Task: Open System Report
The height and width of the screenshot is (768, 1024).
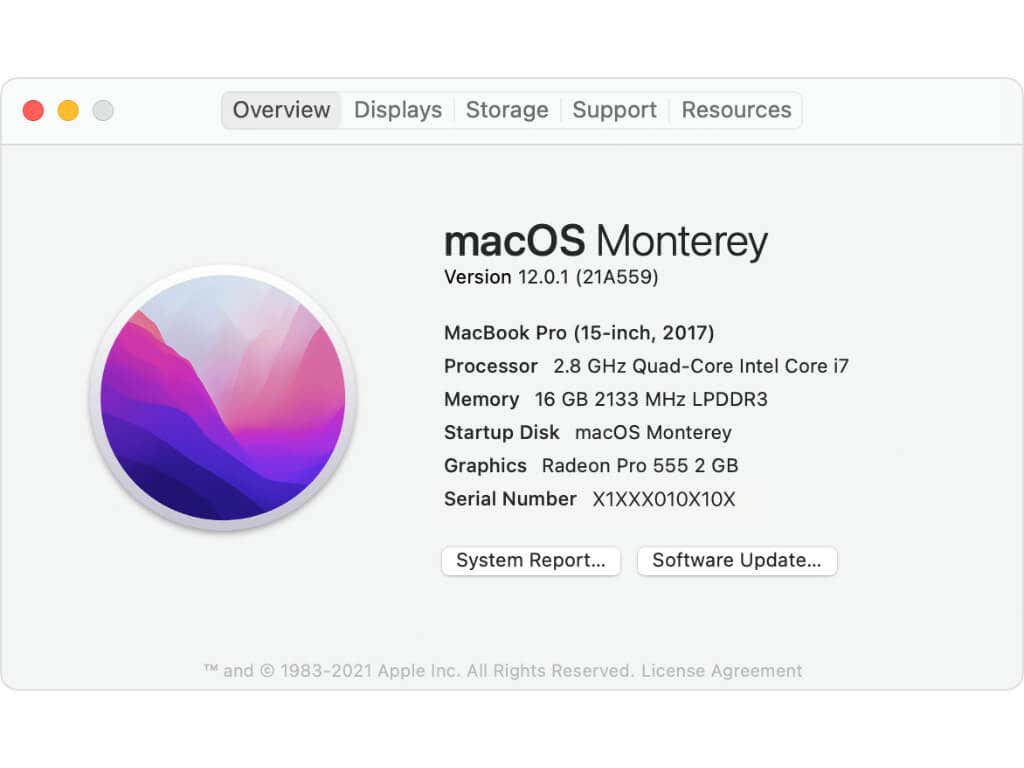Action: 531,560
